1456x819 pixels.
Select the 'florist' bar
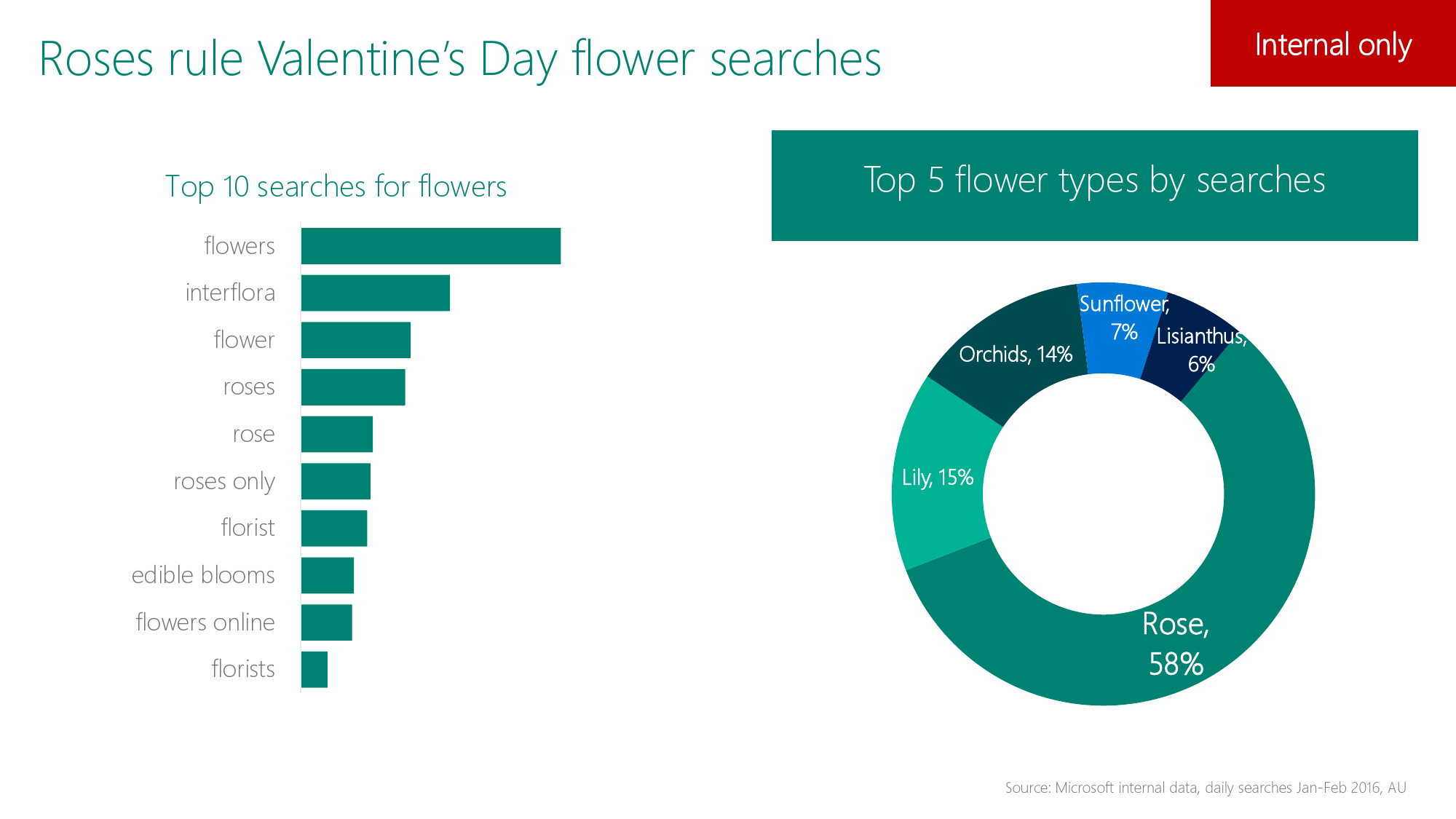(x=334, y=528)
